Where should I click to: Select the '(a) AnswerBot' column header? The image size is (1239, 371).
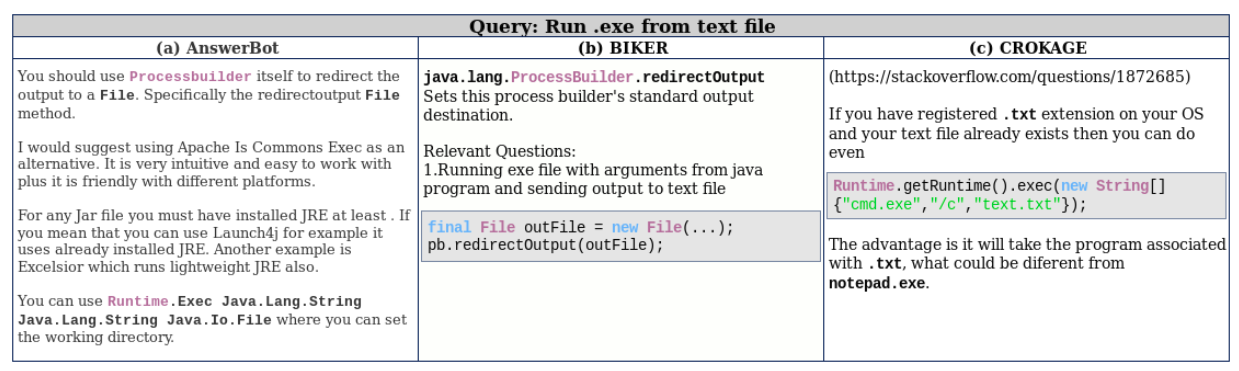217,47
